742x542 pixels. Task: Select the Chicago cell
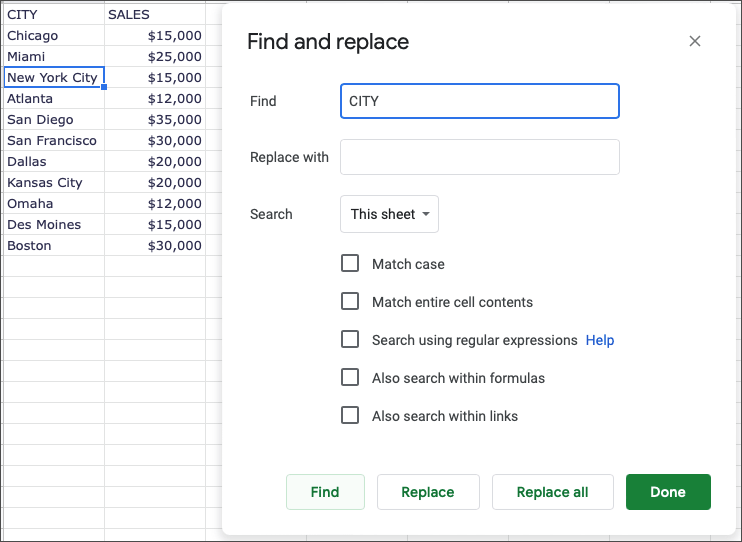[x=54, y=36]
